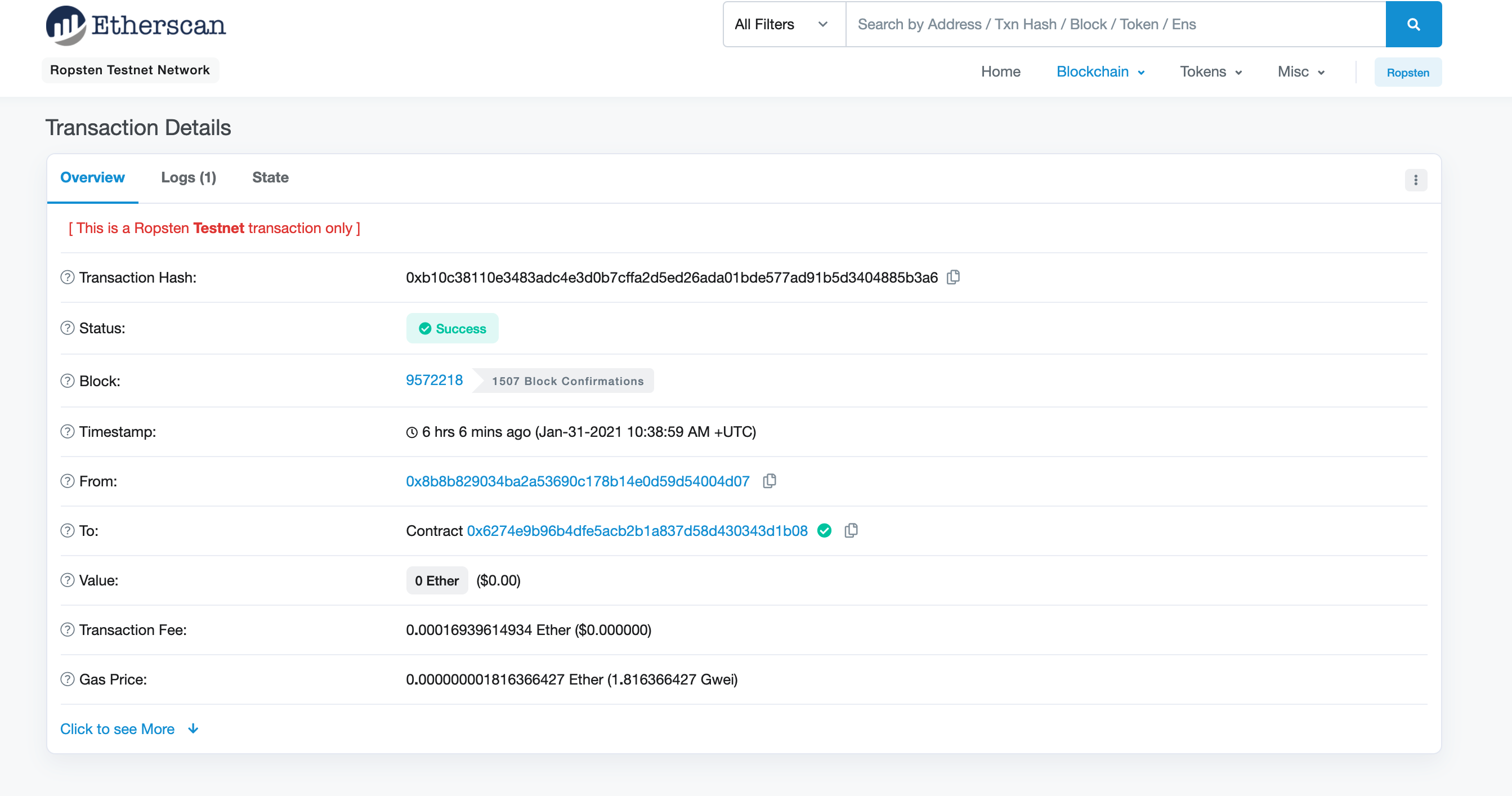This screenshot has height=796, width=1512.
Task: Click the help icon beside To
Action: coord(68,531)
